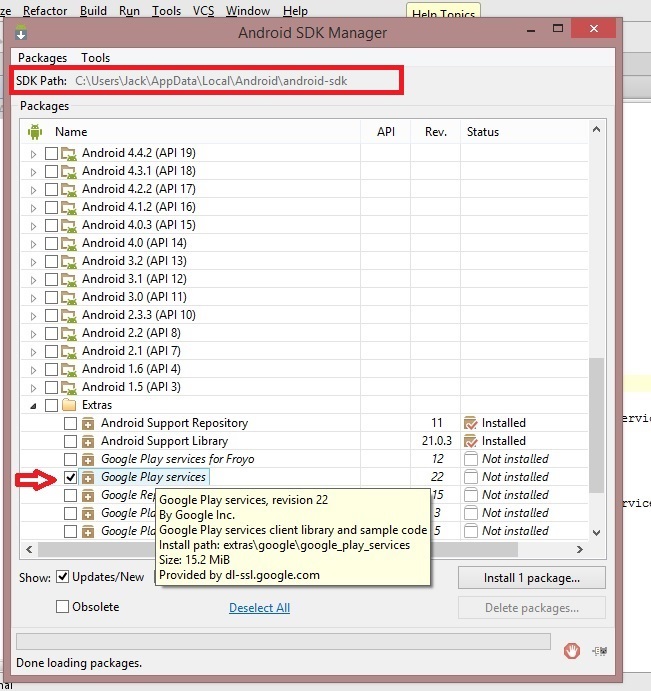Click the Deselect All link
This screenshot has height=691, width=651.
(x=260, y=608)
